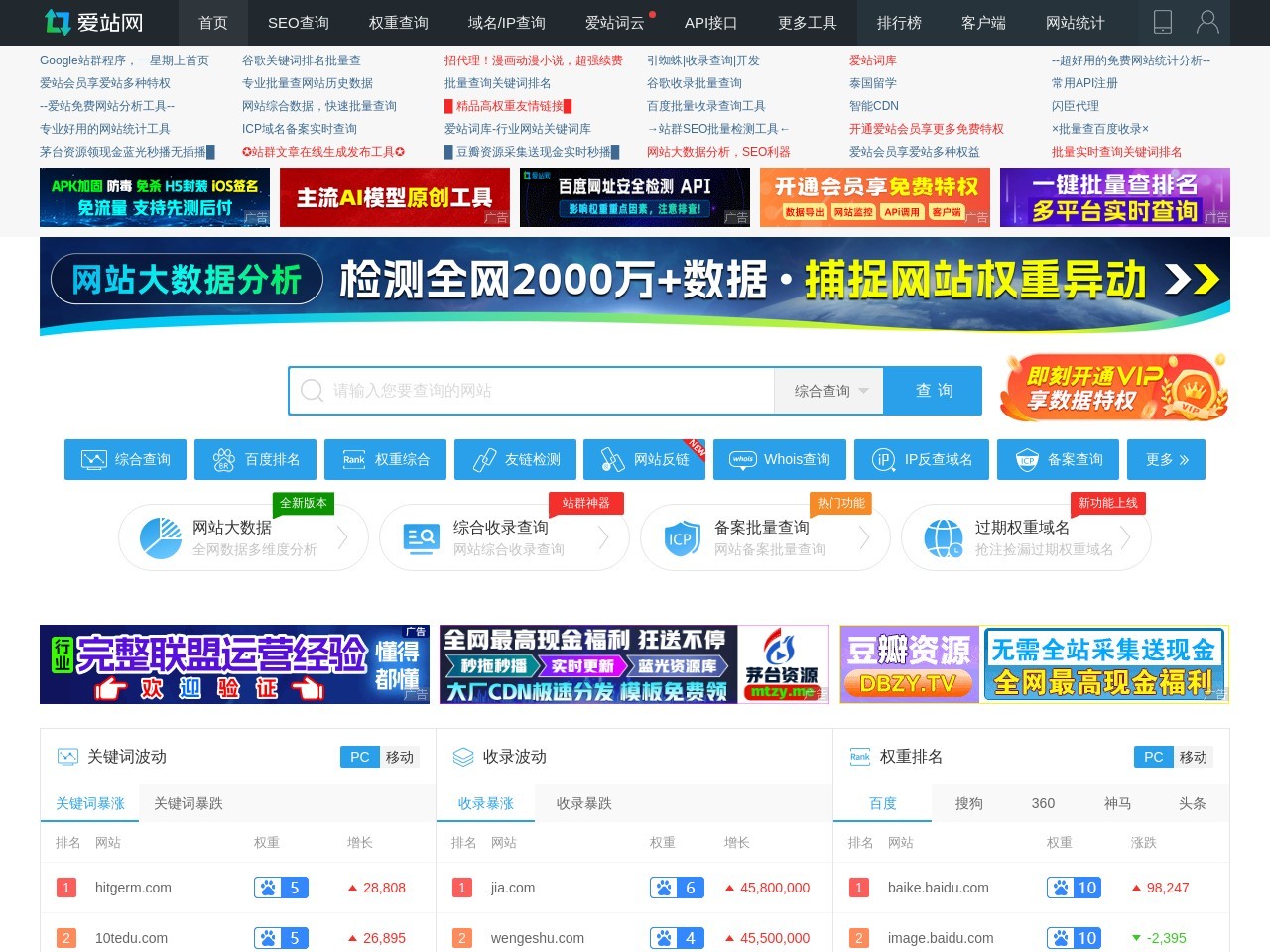Image resolution: width=1270 pixels, height=952 pixels.
Task: Click the 关键词波动 panel icon
Action: tap(67, 757)
